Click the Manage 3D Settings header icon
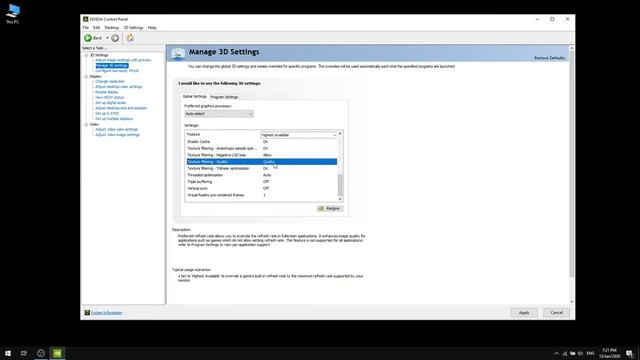The width and height of the screenshot is (640, 360). click(178, 53)
